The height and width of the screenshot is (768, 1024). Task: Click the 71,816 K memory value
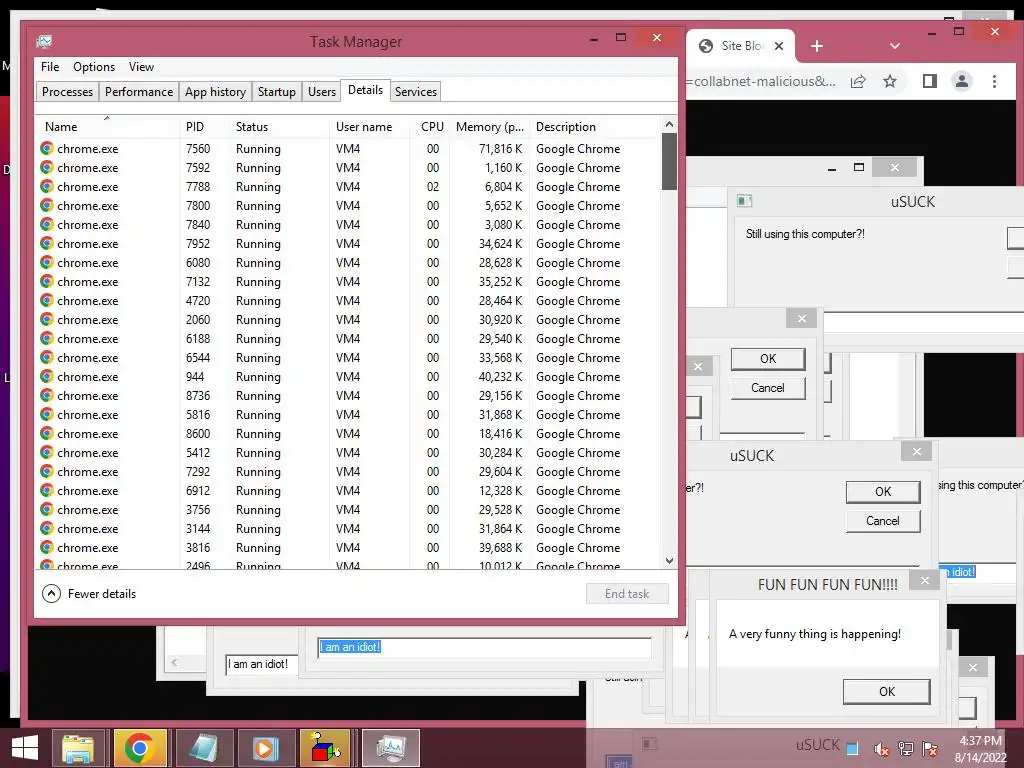coord(500,149)
